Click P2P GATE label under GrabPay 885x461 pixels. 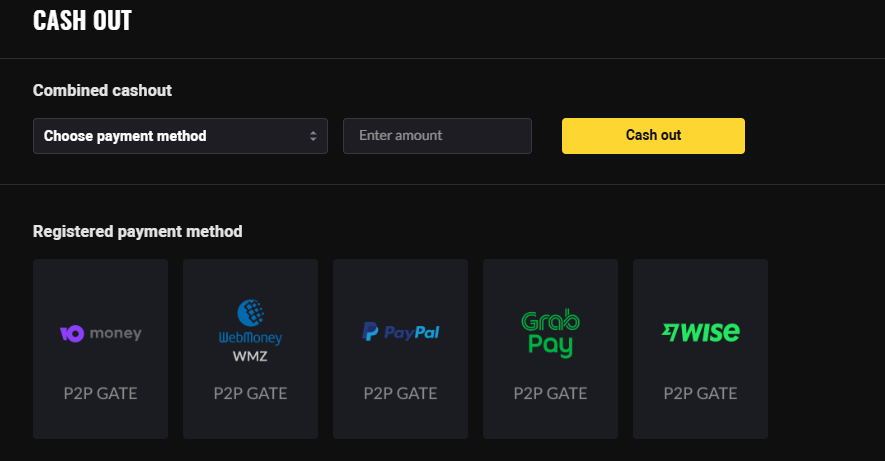[x=550, y=393]
